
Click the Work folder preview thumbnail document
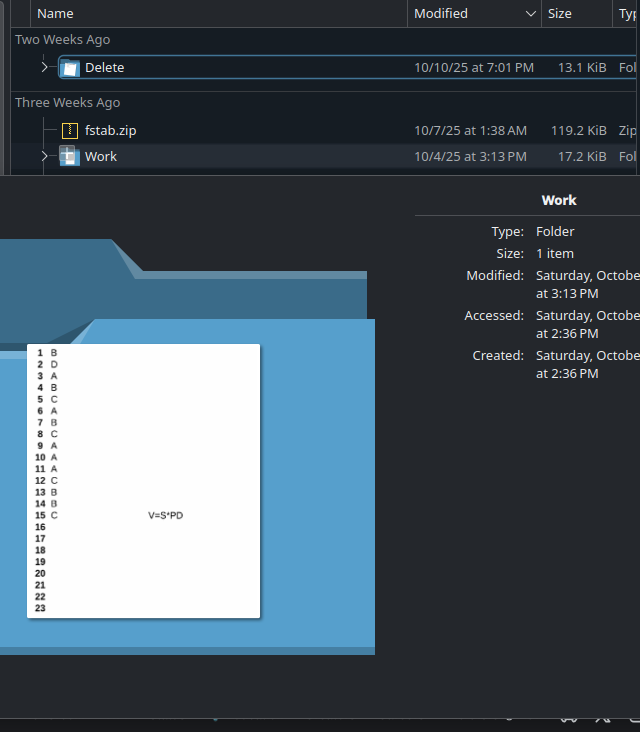click(143, 481)
